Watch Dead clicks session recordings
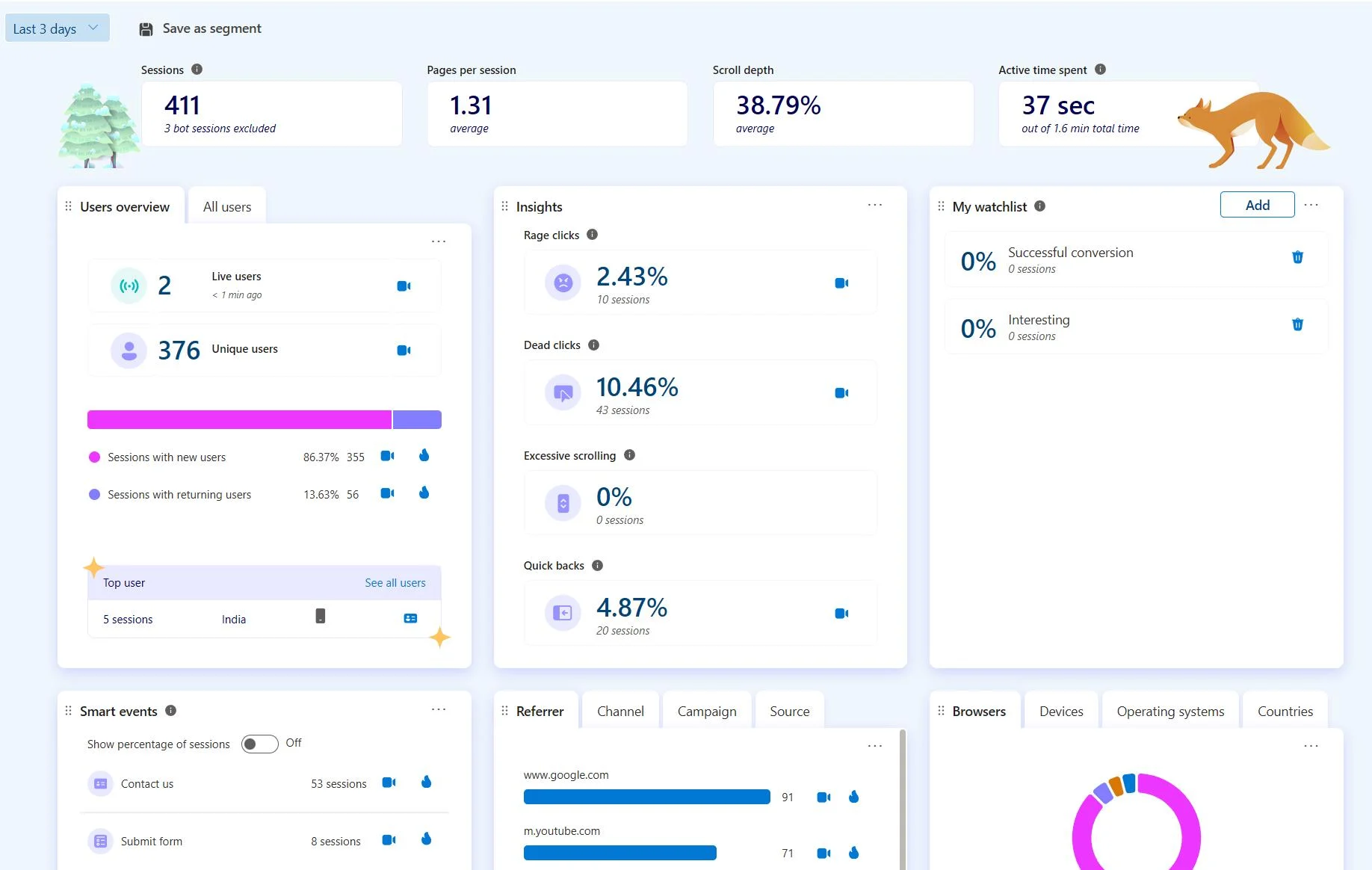1372x870 pixels. 841,393
